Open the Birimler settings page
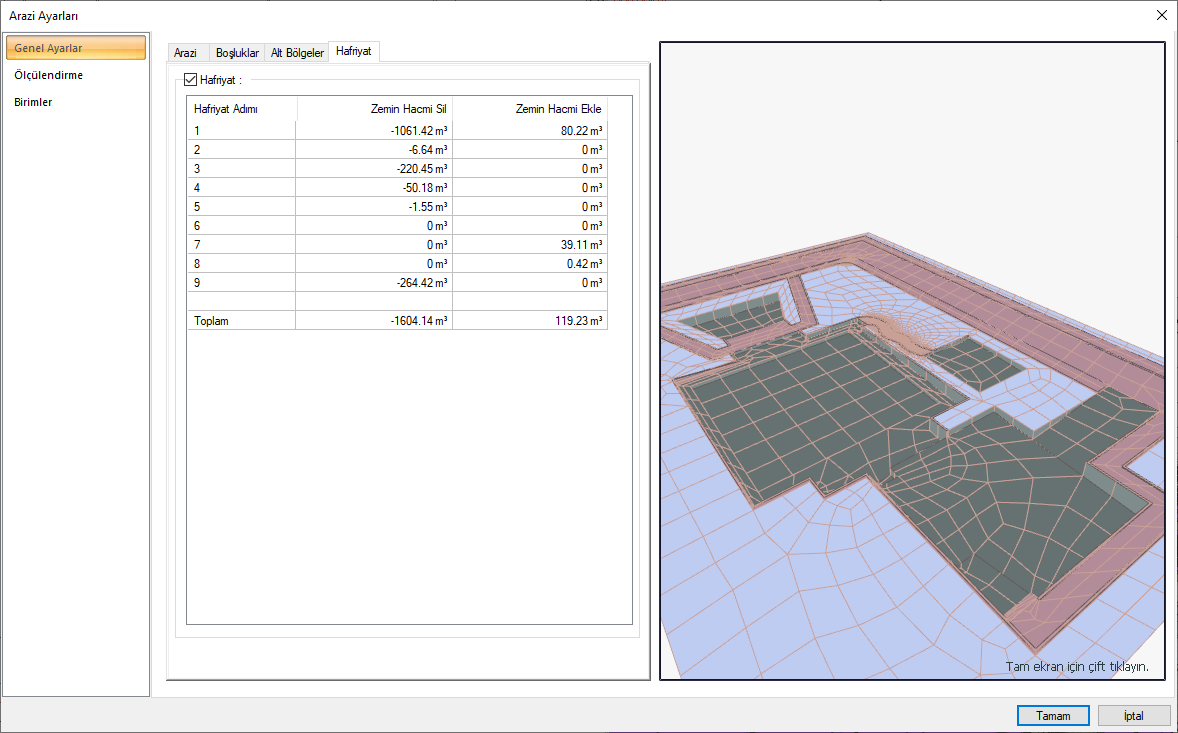 tap(33, 102)
